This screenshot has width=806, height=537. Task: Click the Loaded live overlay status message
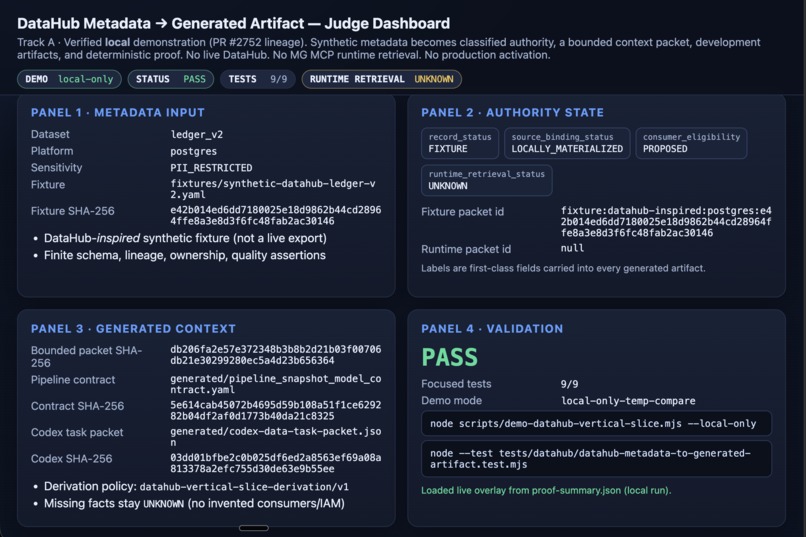546,490
